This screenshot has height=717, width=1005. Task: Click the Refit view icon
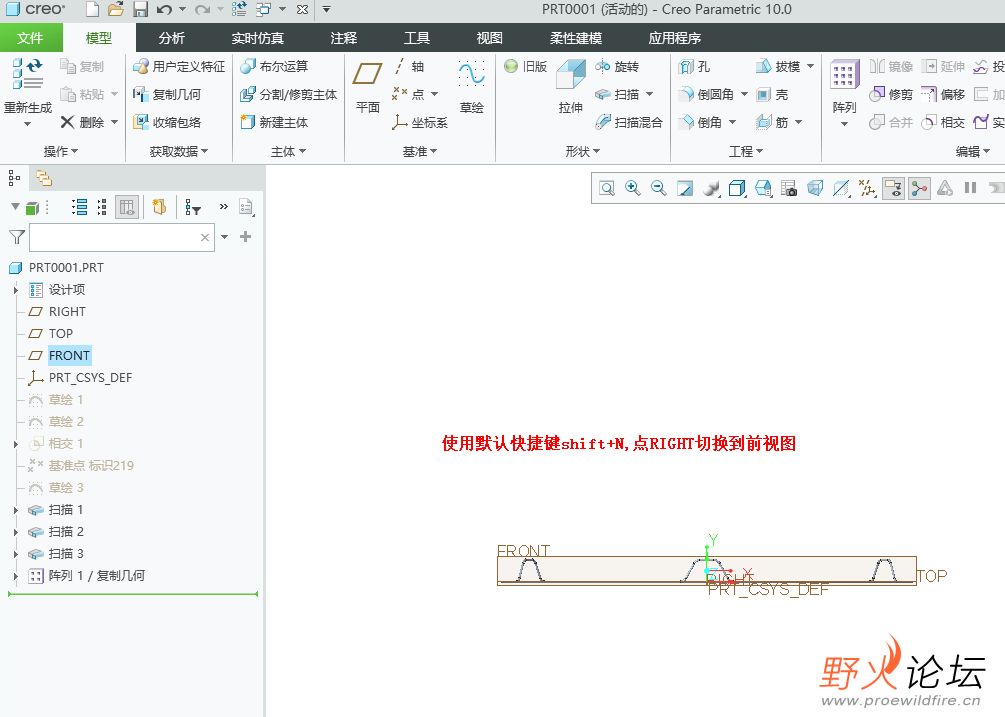(x=607, y=188)
